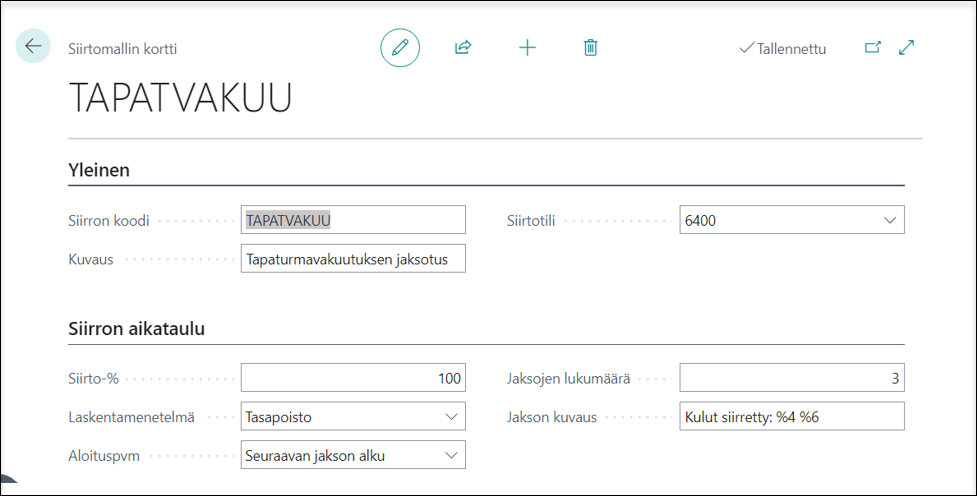This screenshot has height=496, width=977.
Task: Open the share icon menu
Action: click(x=463, y=47)
